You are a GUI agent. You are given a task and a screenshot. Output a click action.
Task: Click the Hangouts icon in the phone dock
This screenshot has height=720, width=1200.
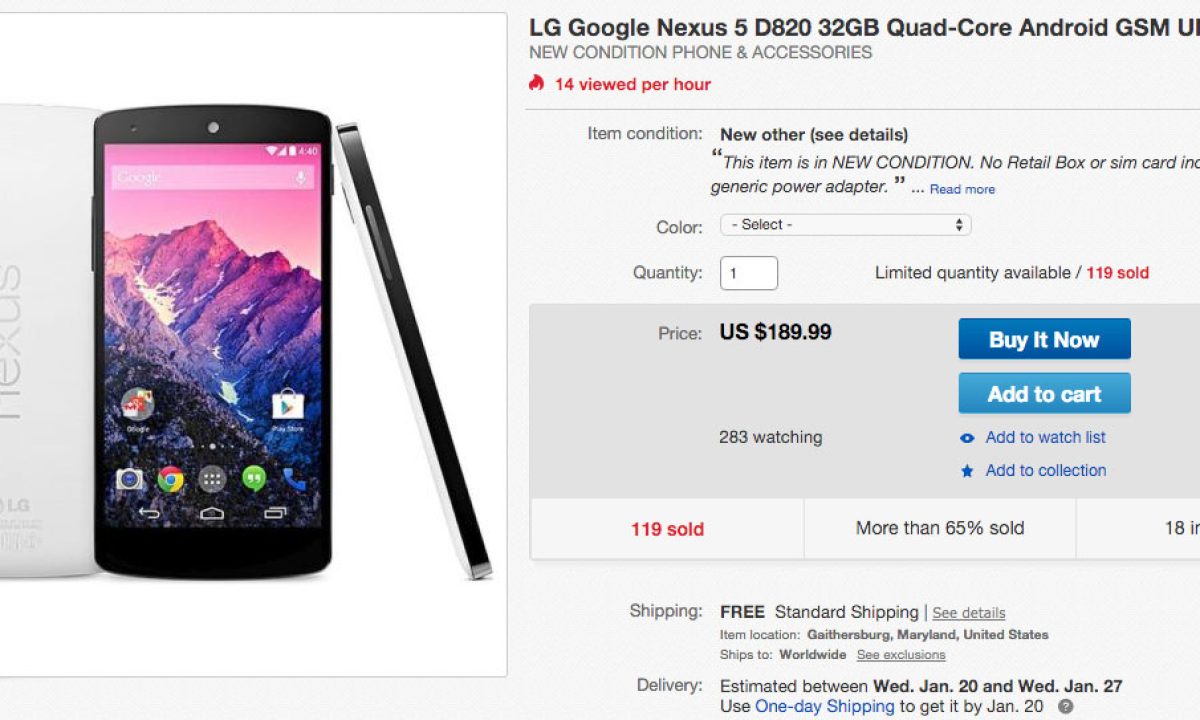(254, 480)
